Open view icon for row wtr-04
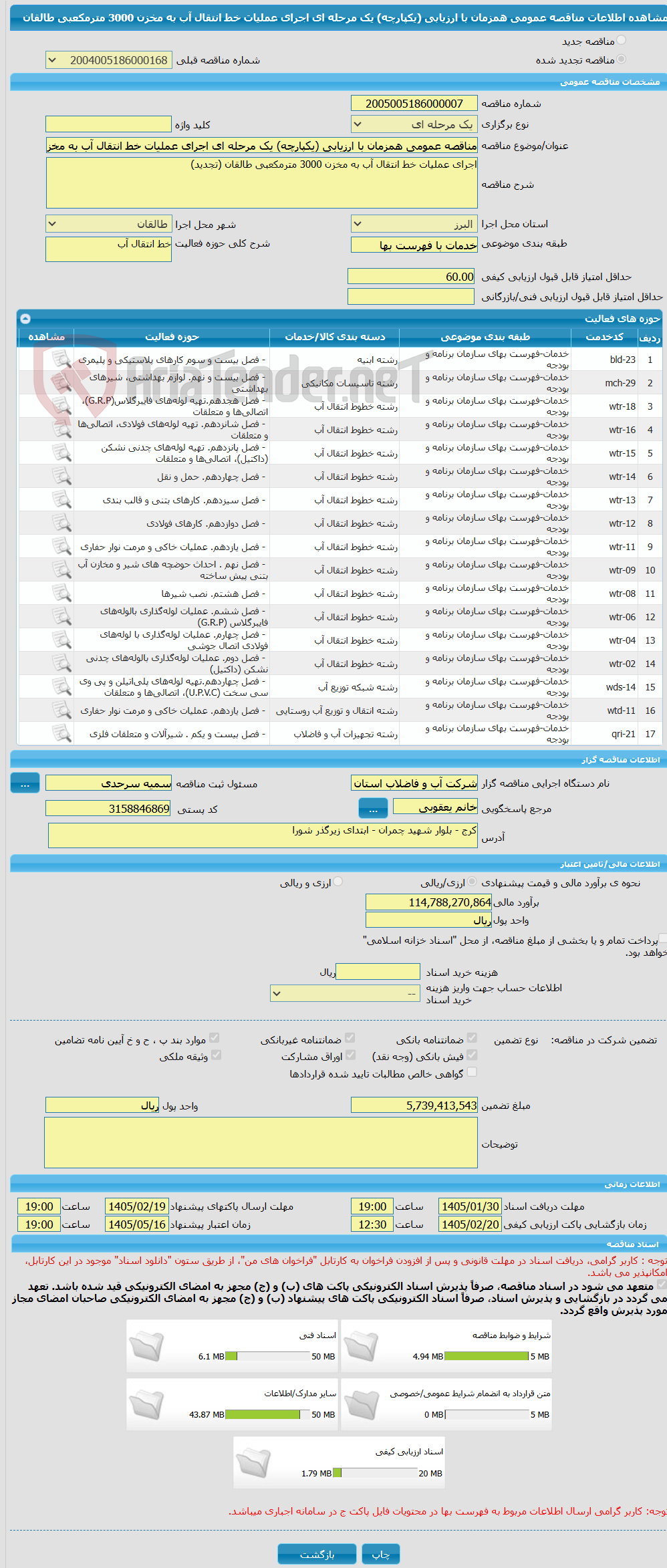Image resolution: width=667 pixels, height=1568 pixels. pos(61,640)
